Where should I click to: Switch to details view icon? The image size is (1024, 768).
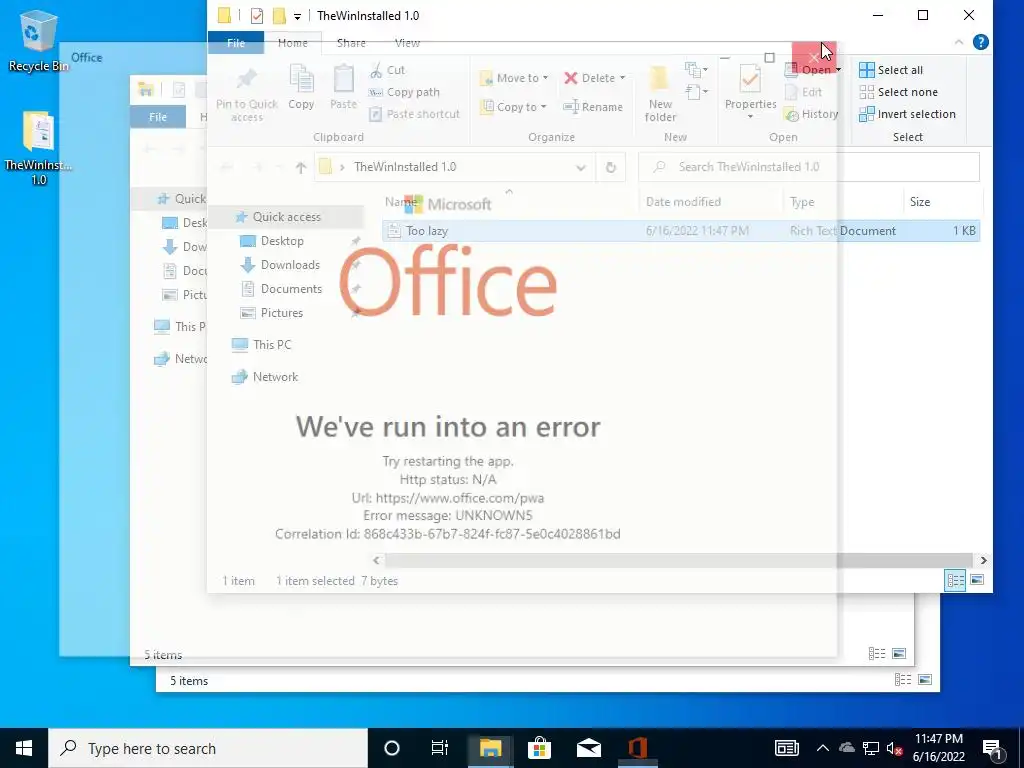[x=955, y=580]
